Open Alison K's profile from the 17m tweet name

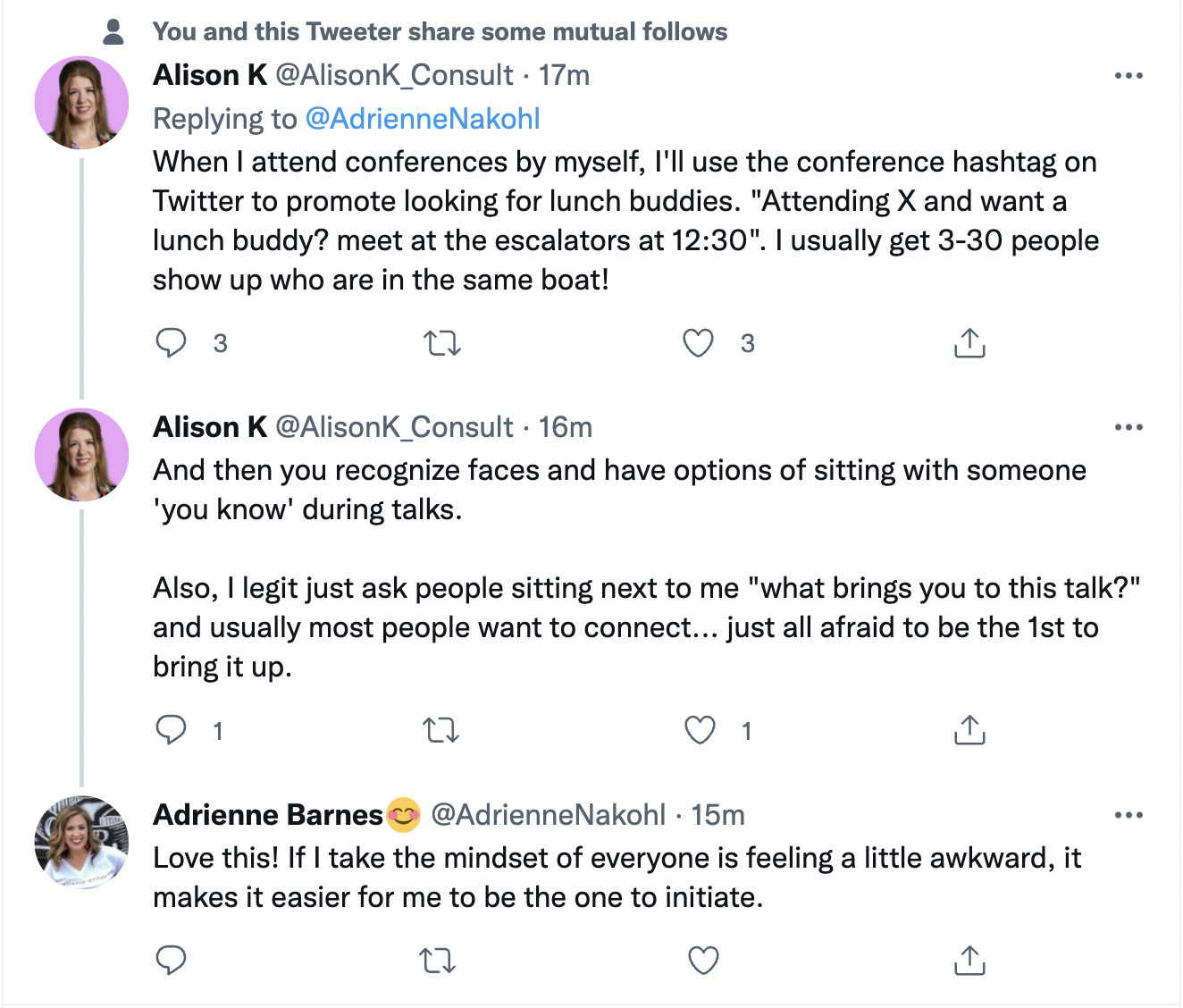(210, 75)
